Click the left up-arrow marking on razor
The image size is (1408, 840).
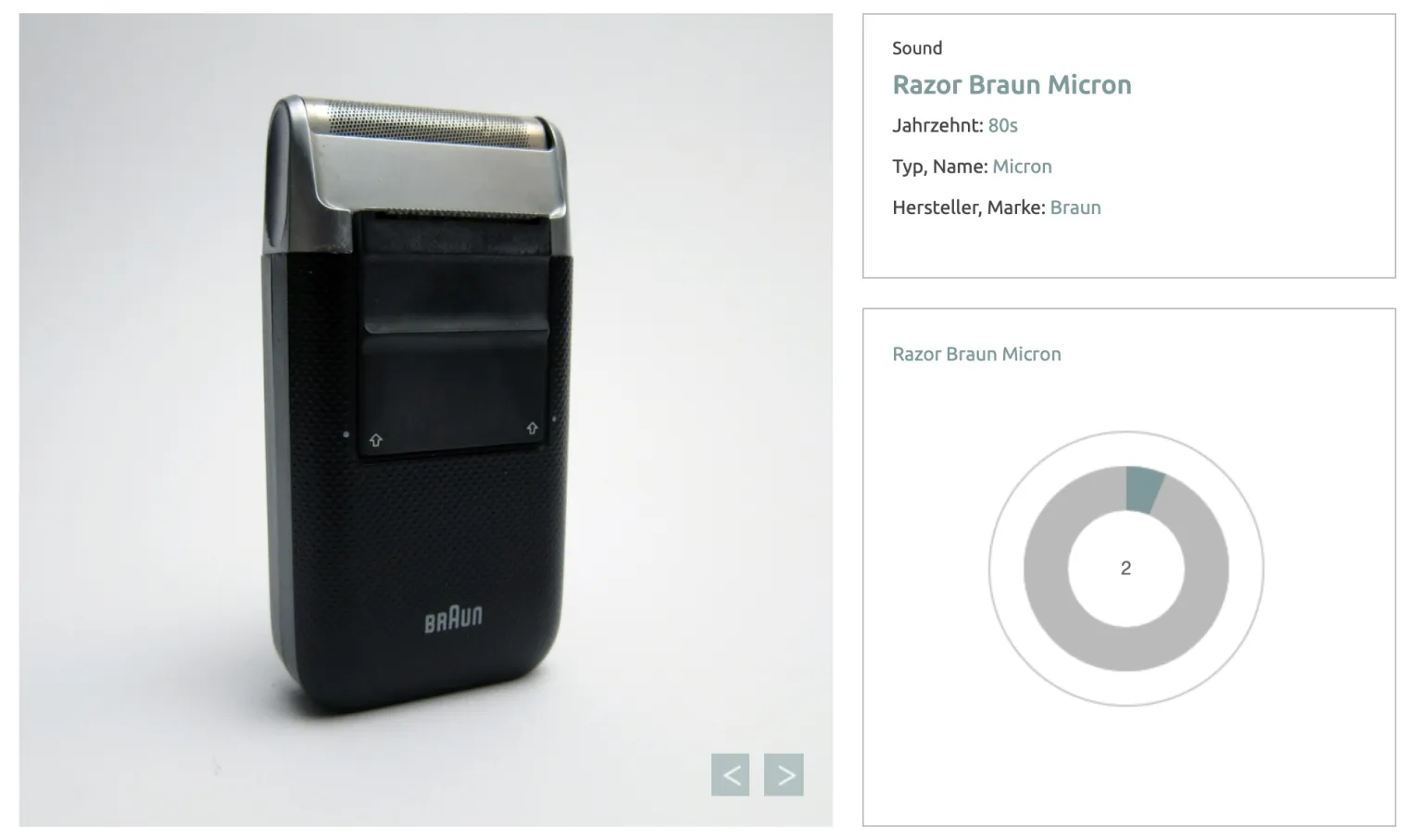pyautogui.click(x=375, y=441)
